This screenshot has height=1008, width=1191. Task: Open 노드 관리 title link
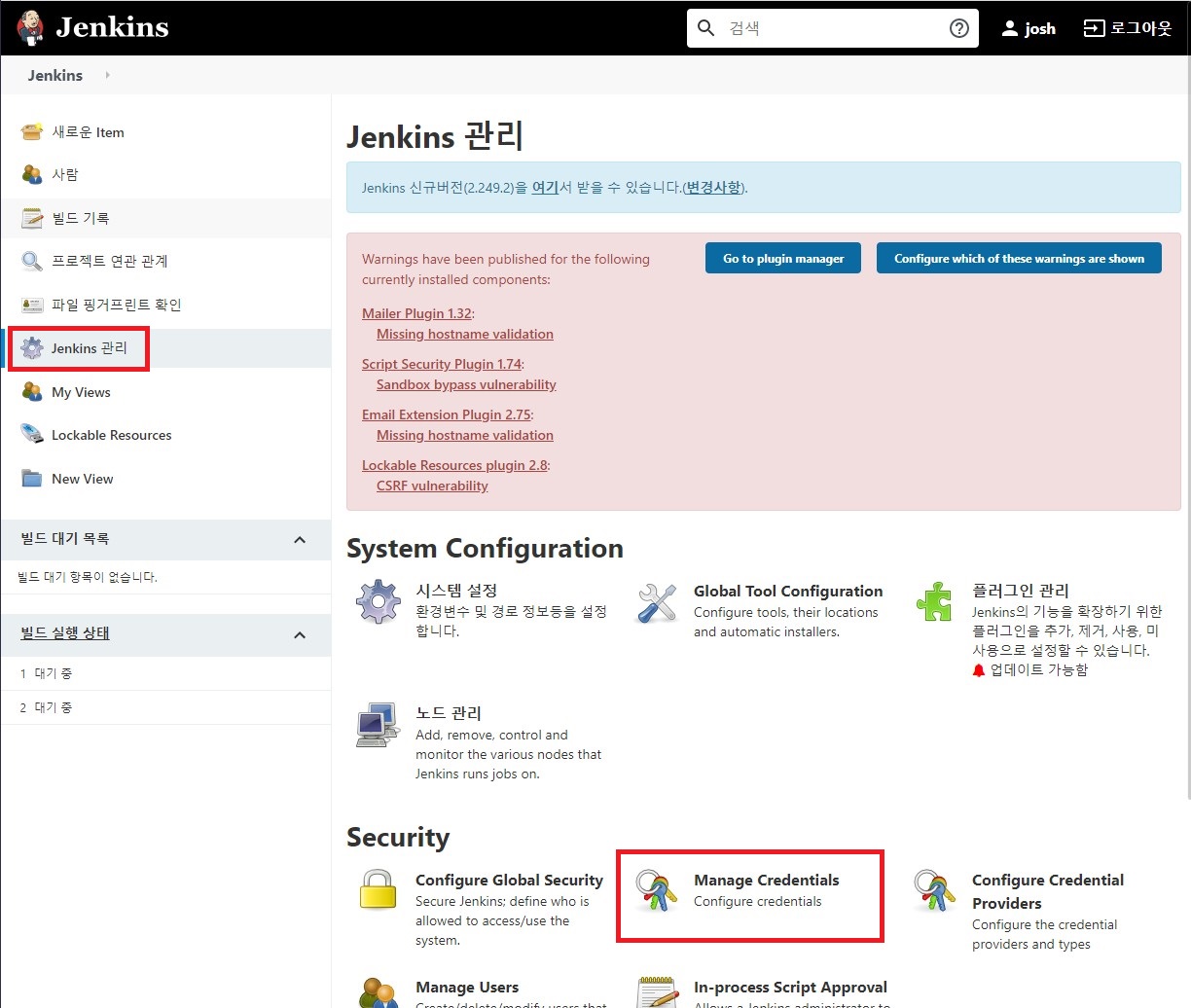pos(449,713)
